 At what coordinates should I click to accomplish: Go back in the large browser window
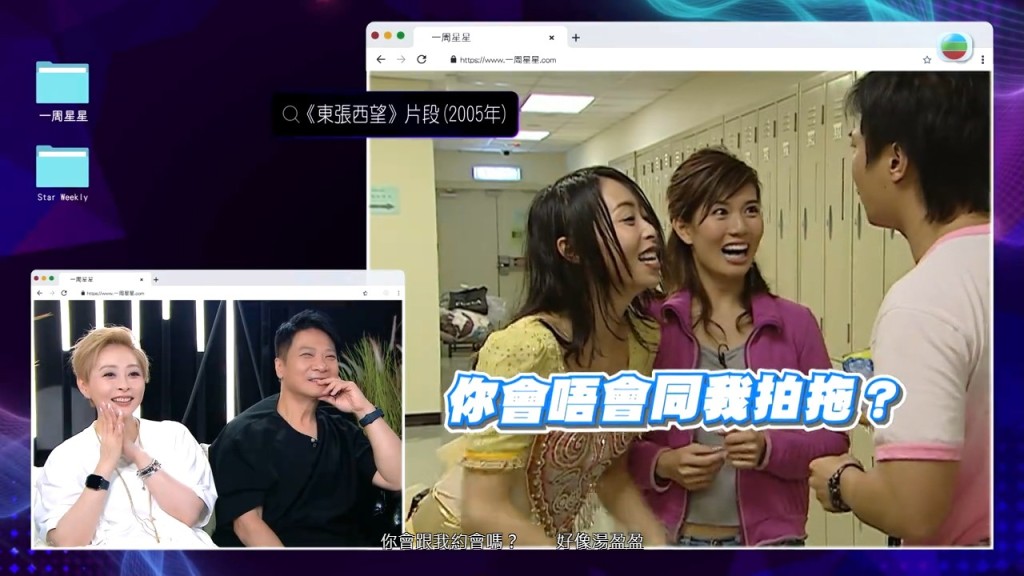click(x=381, y=59)
